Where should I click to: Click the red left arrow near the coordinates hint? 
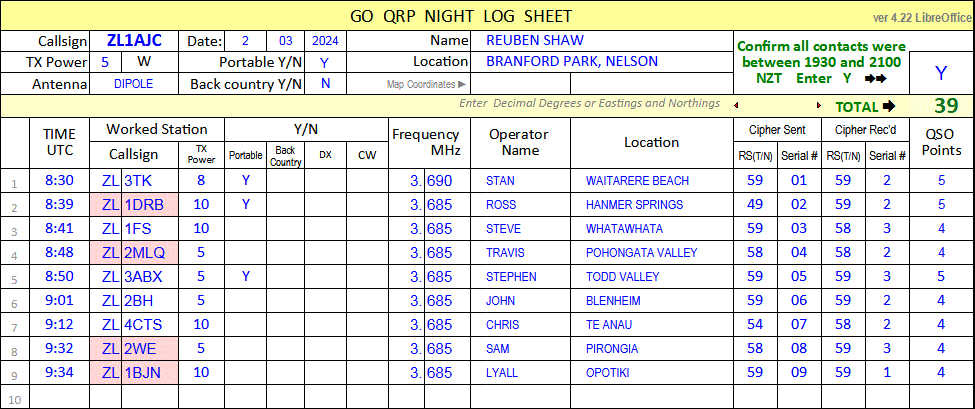pyautogui.click(x=737, y=104)
